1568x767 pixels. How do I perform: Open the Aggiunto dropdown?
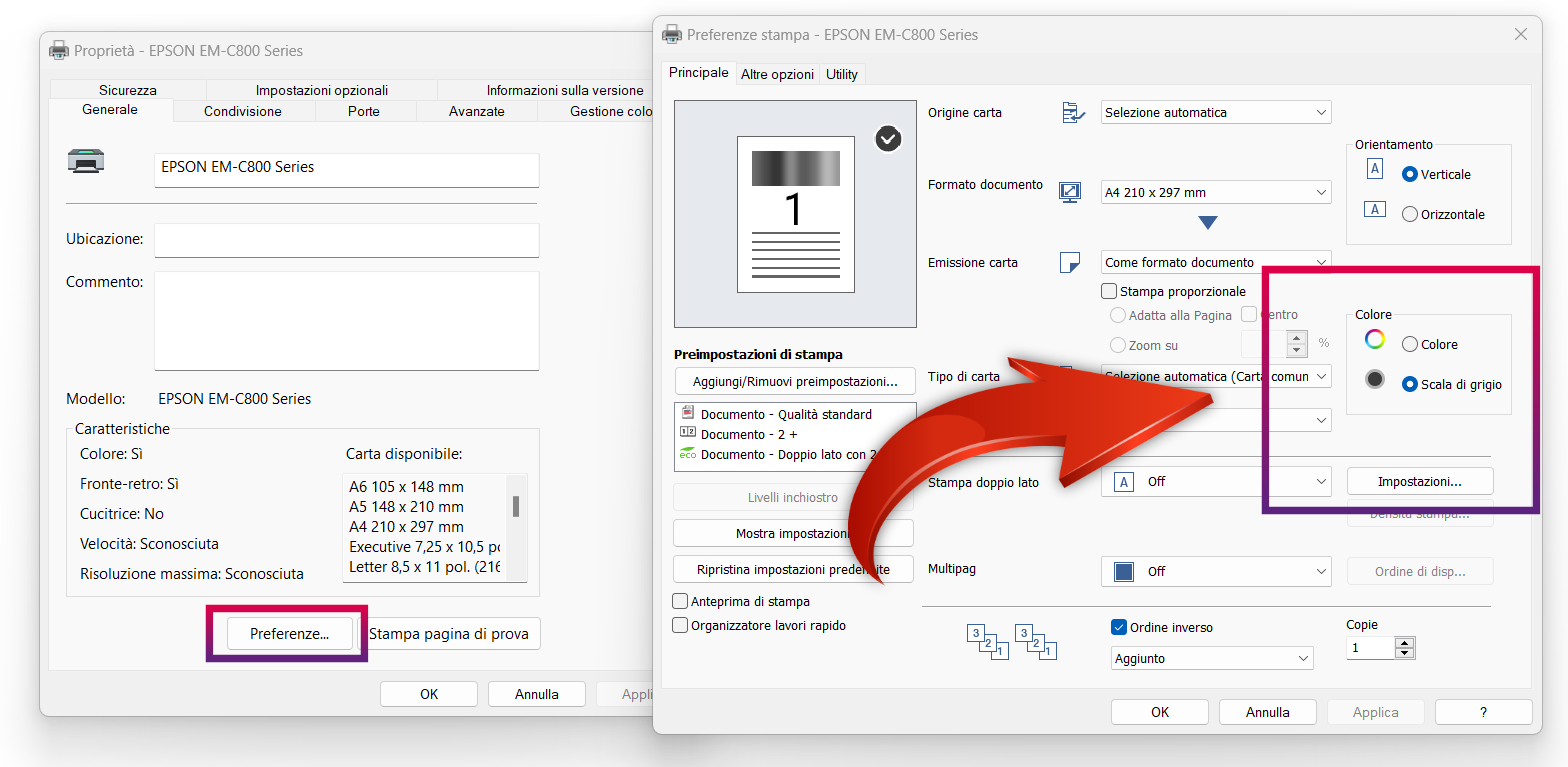[x=1212, y=658]
